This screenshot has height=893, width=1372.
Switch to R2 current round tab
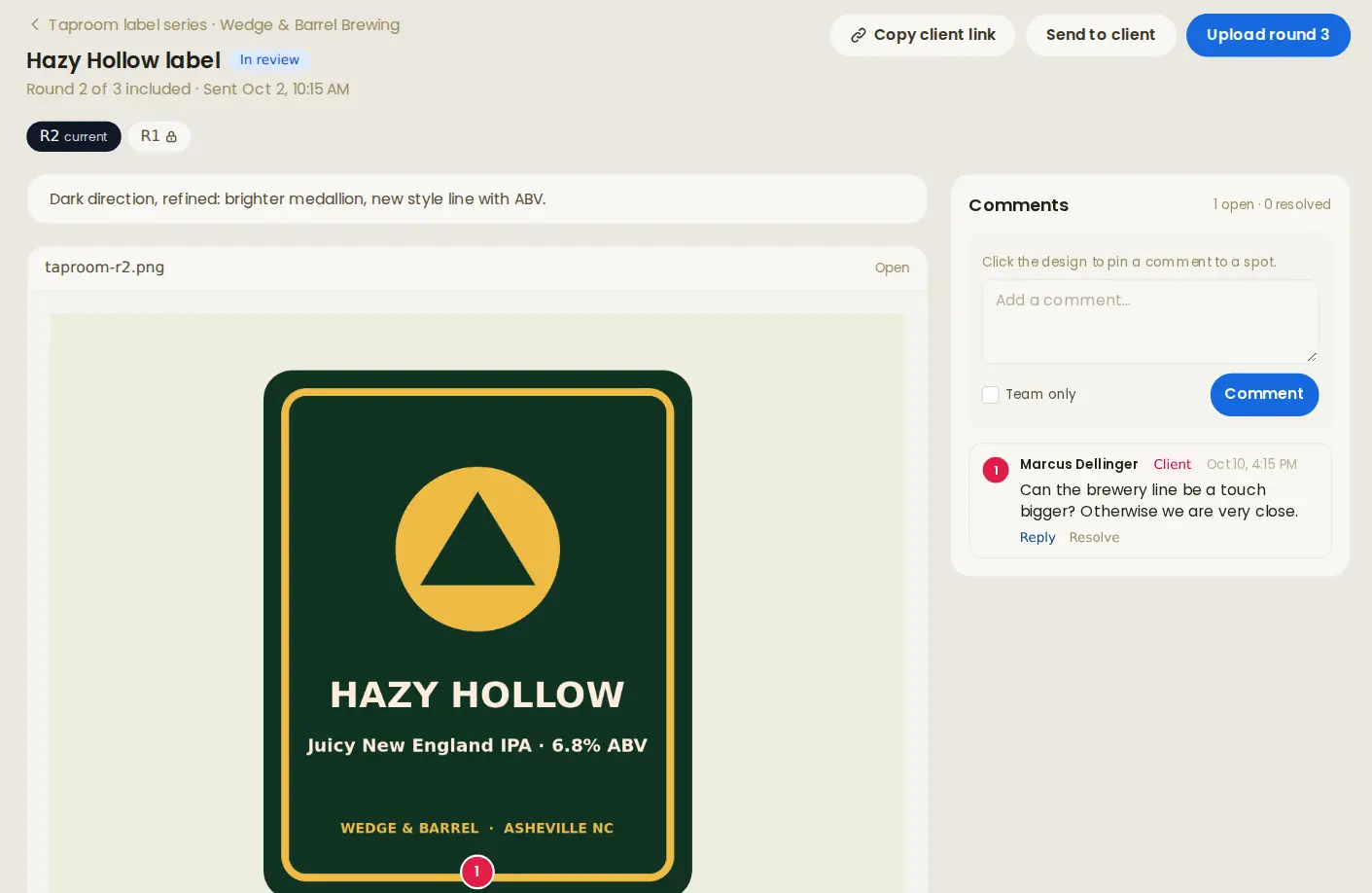click(x=74, y=136)
